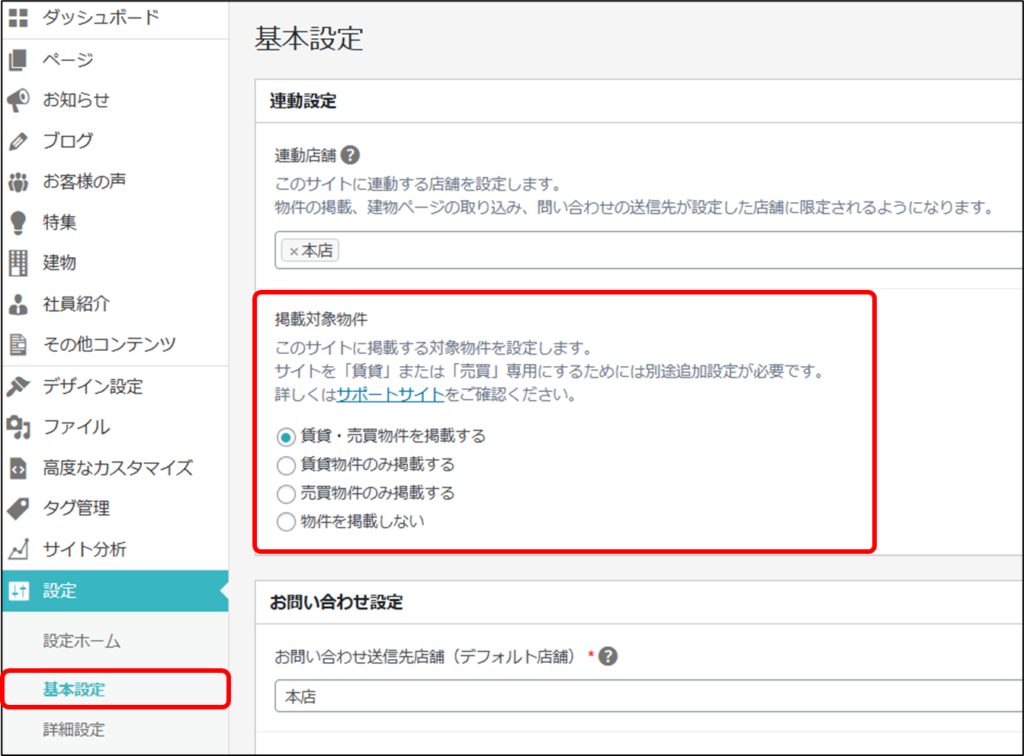1024x756 pixels.
Task: Go to 設定ホーム in the sidebar
Action: [x=82, y=641]
